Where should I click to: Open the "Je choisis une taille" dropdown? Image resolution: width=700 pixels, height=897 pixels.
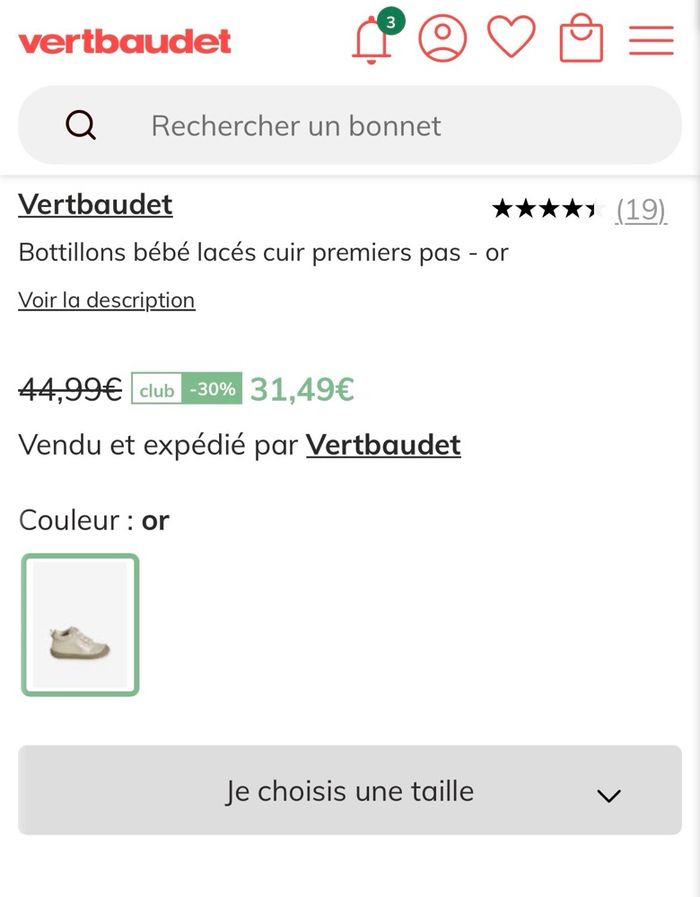[x=349, y=791]
